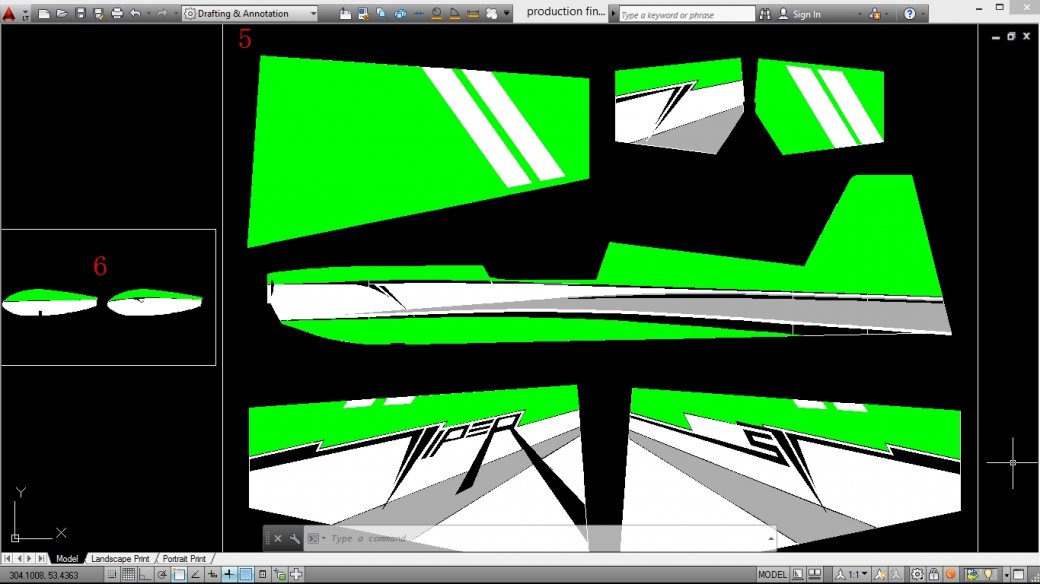This screenshot has height=584, width=1040.
Task: Open the Help question mark icon
Action: (909, 14)
